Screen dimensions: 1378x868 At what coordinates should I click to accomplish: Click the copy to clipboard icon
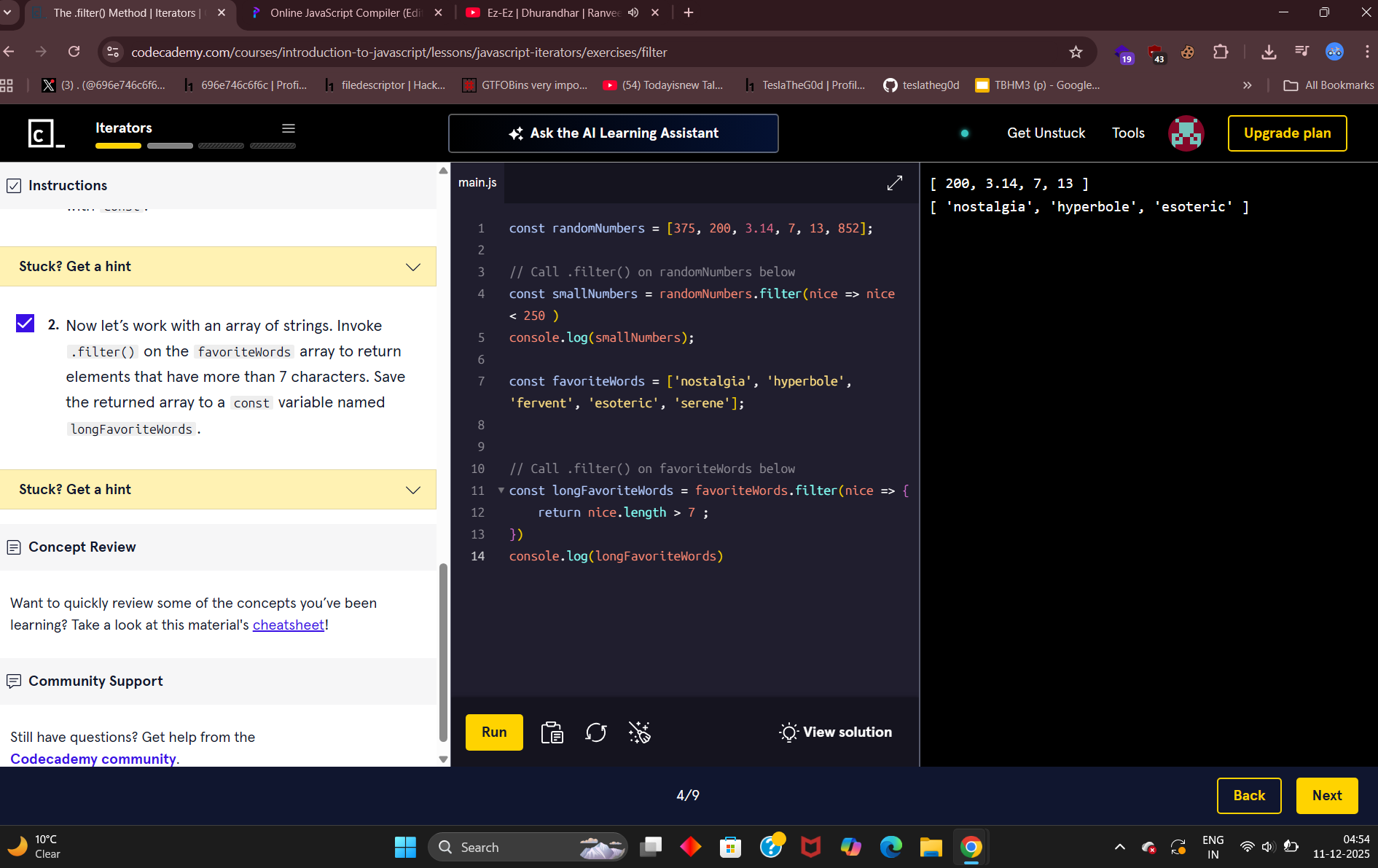[x=552, y=732]
